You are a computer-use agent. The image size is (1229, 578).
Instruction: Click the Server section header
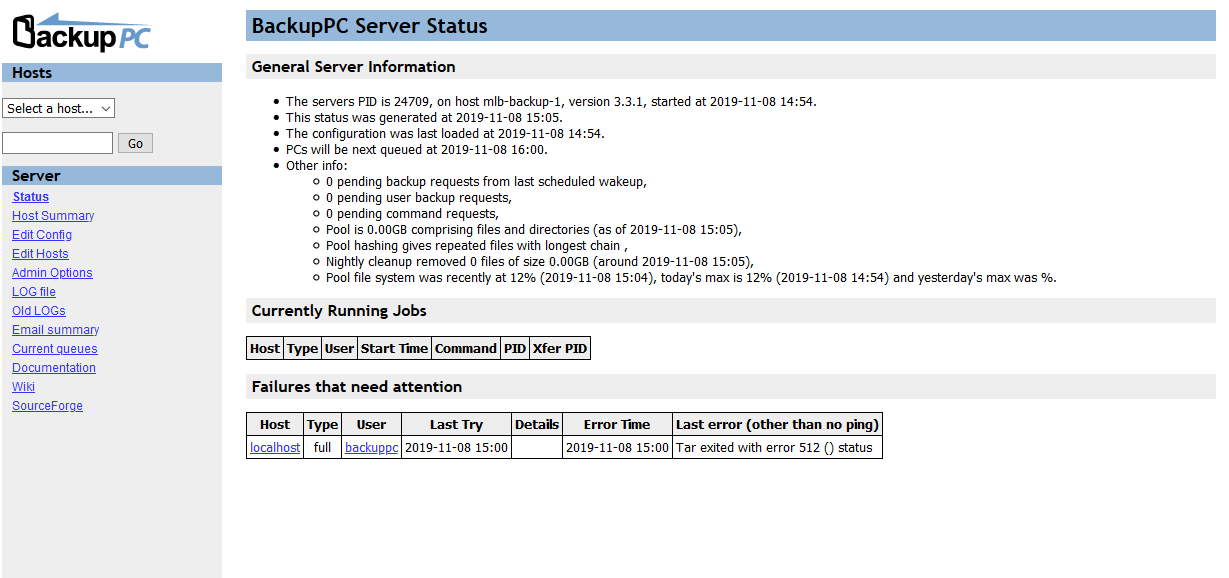pos(36,176)
